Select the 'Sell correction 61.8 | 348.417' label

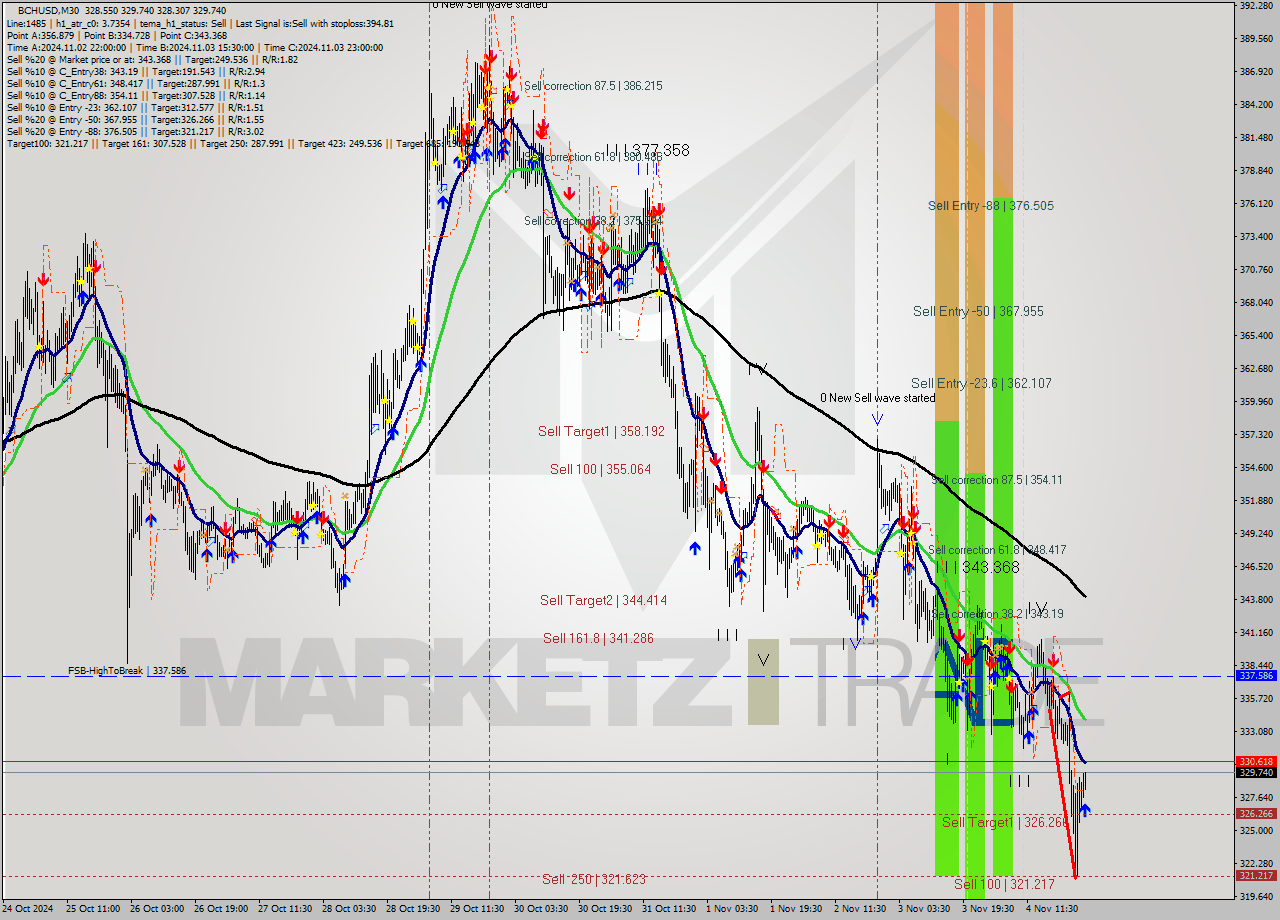[x=997, y=550]
